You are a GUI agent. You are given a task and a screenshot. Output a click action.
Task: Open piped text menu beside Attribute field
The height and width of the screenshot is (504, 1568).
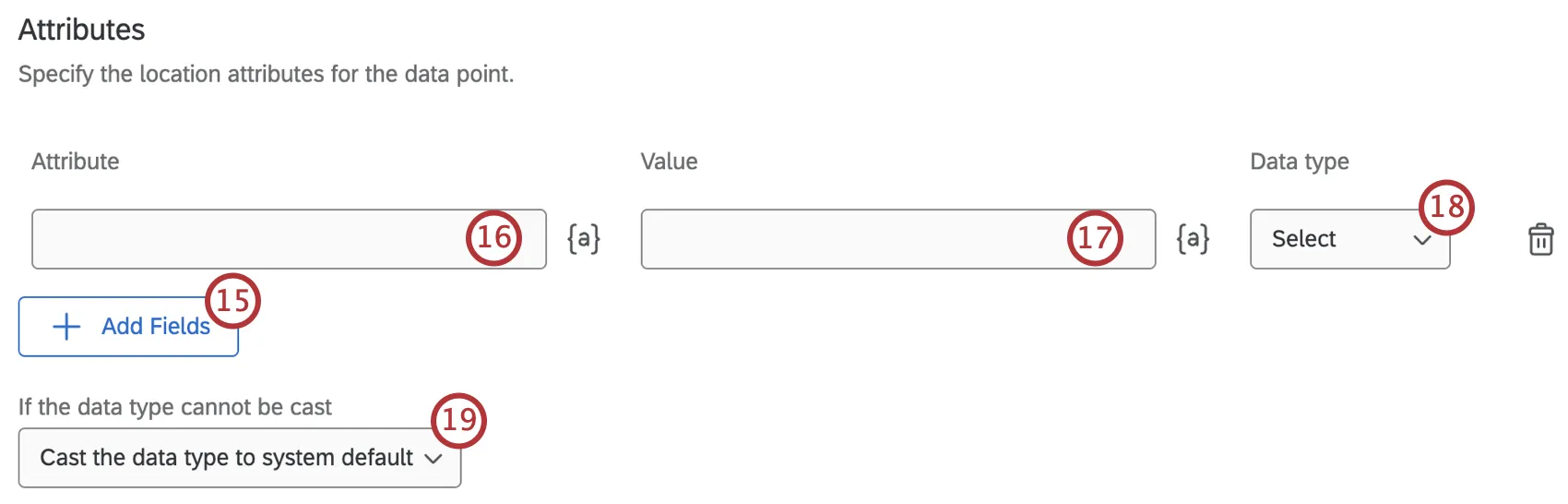pyautogui.click(x=584, y=239)
